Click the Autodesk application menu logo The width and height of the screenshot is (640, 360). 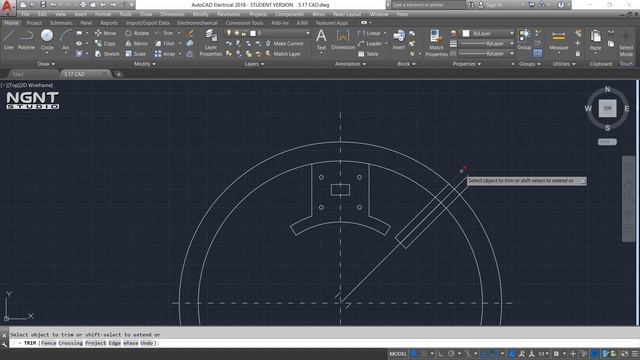(8, 7)
